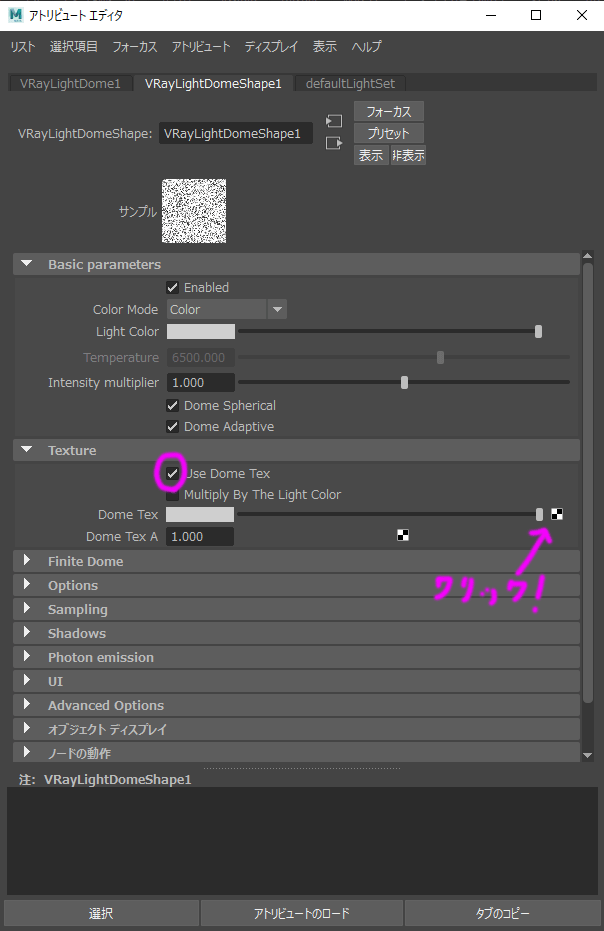The width and height of the screenshot is (604, 931).
Task: Open the Color Mode dropdown
Action: [226, 309]
